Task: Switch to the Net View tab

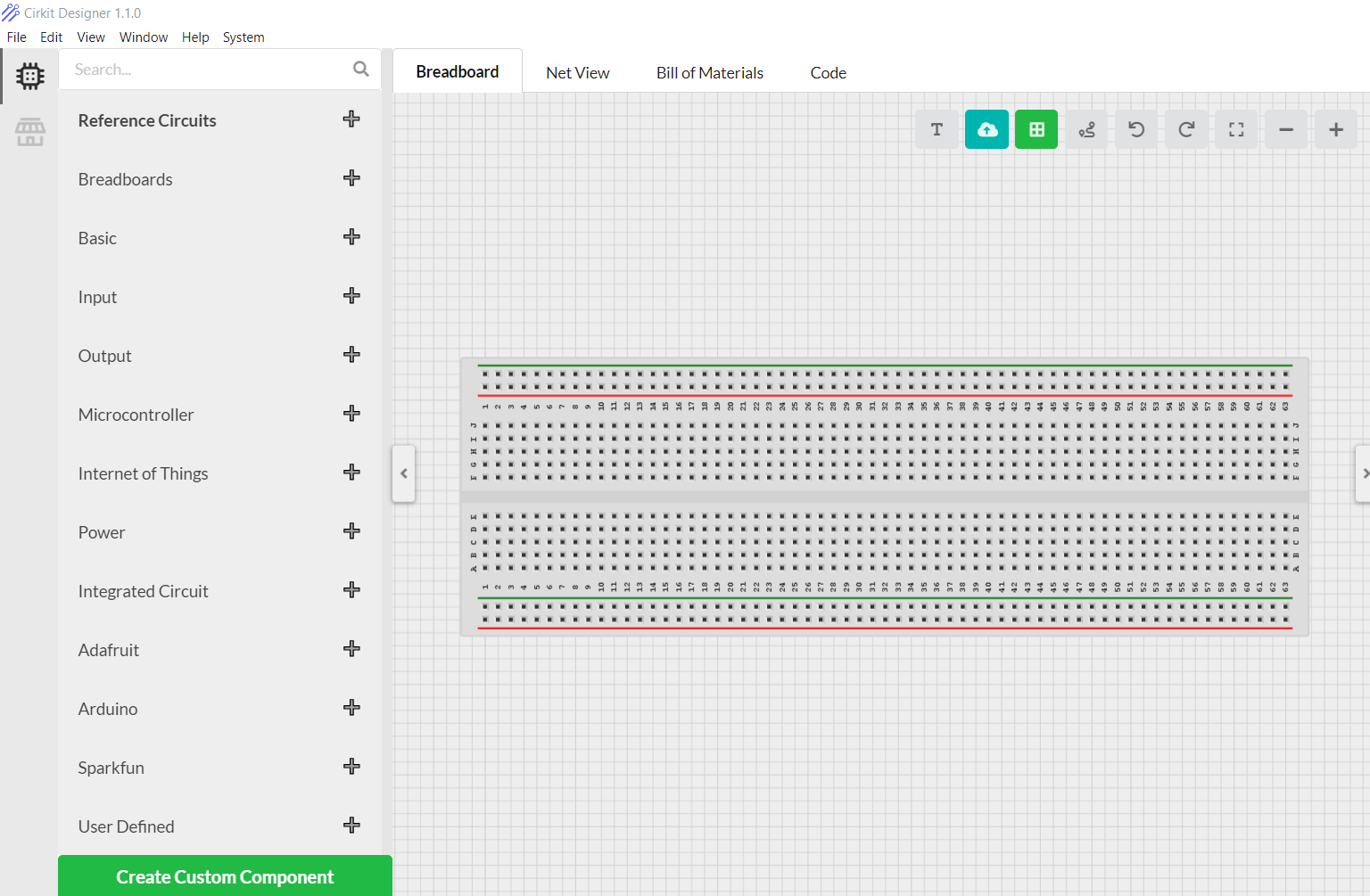Action: point(578,72)
